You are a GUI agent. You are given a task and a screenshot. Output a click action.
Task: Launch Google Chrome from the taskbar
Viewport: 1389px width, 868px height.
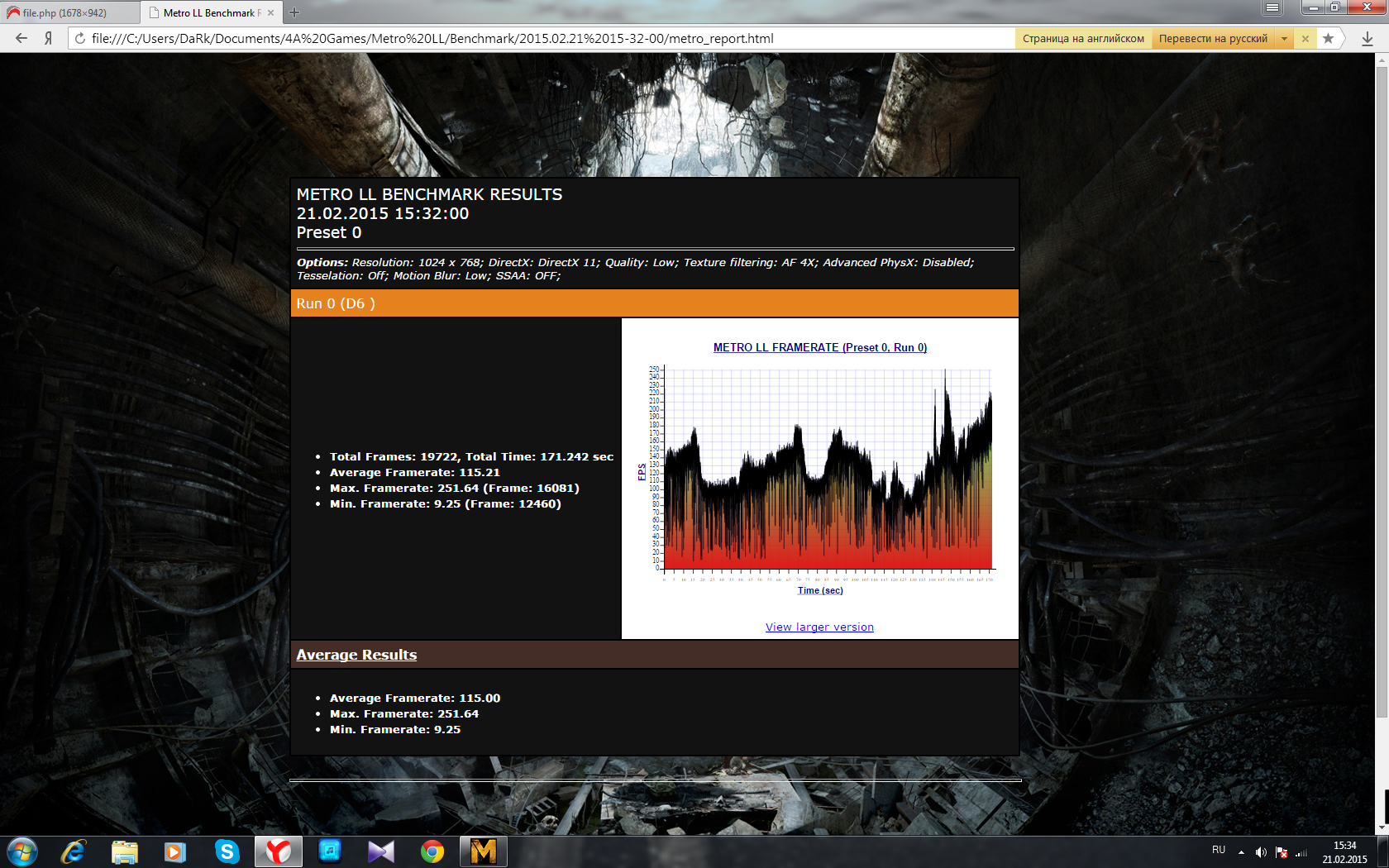pos(432,851)
